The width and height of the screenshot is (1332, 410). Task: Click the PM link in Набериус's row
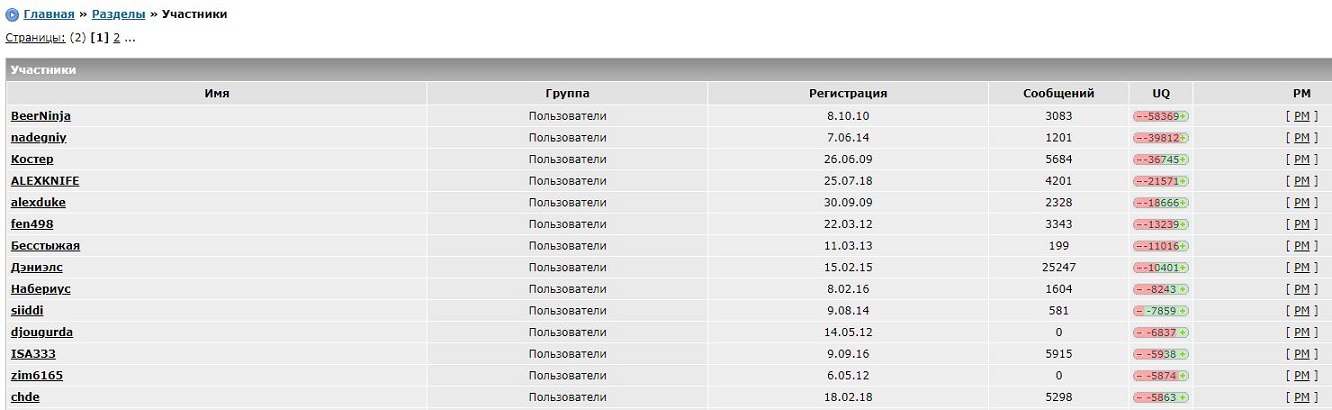[x=1301, y=289]
